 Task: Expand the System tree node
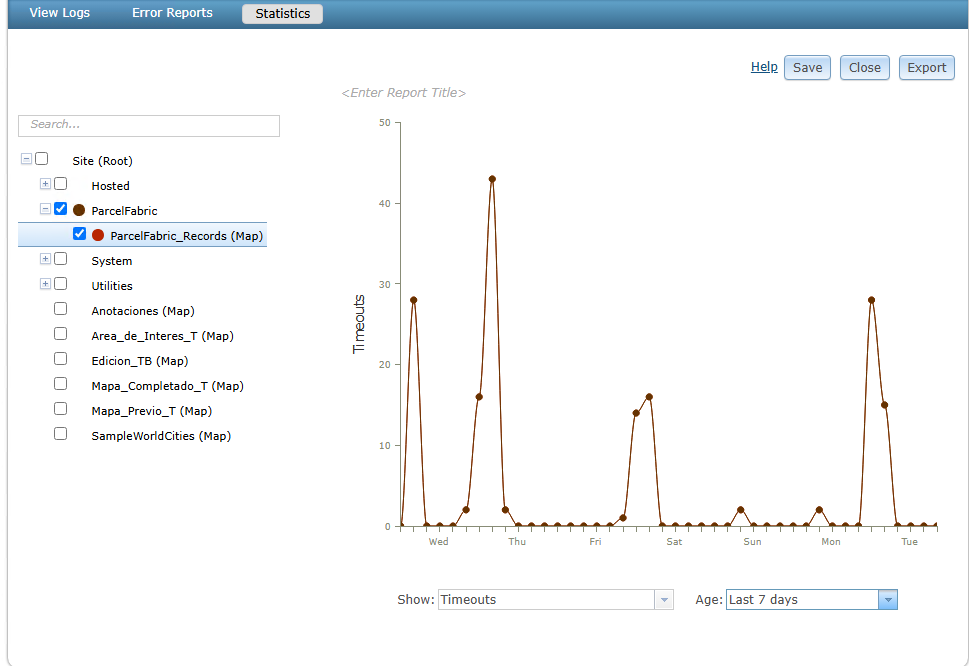[x=44, y=258]
